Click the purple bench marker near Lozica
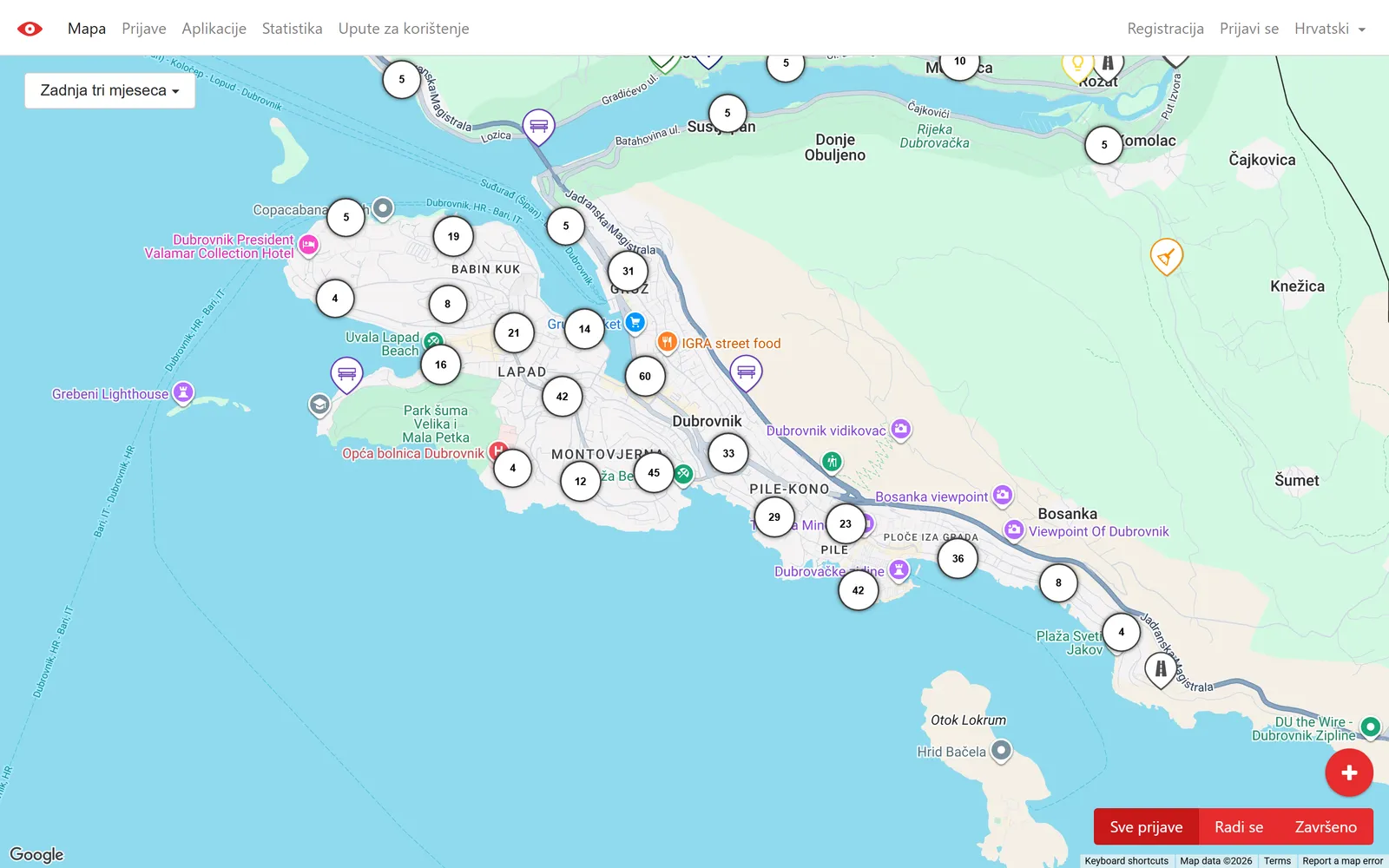1389x868 pixels. (538, 127)
